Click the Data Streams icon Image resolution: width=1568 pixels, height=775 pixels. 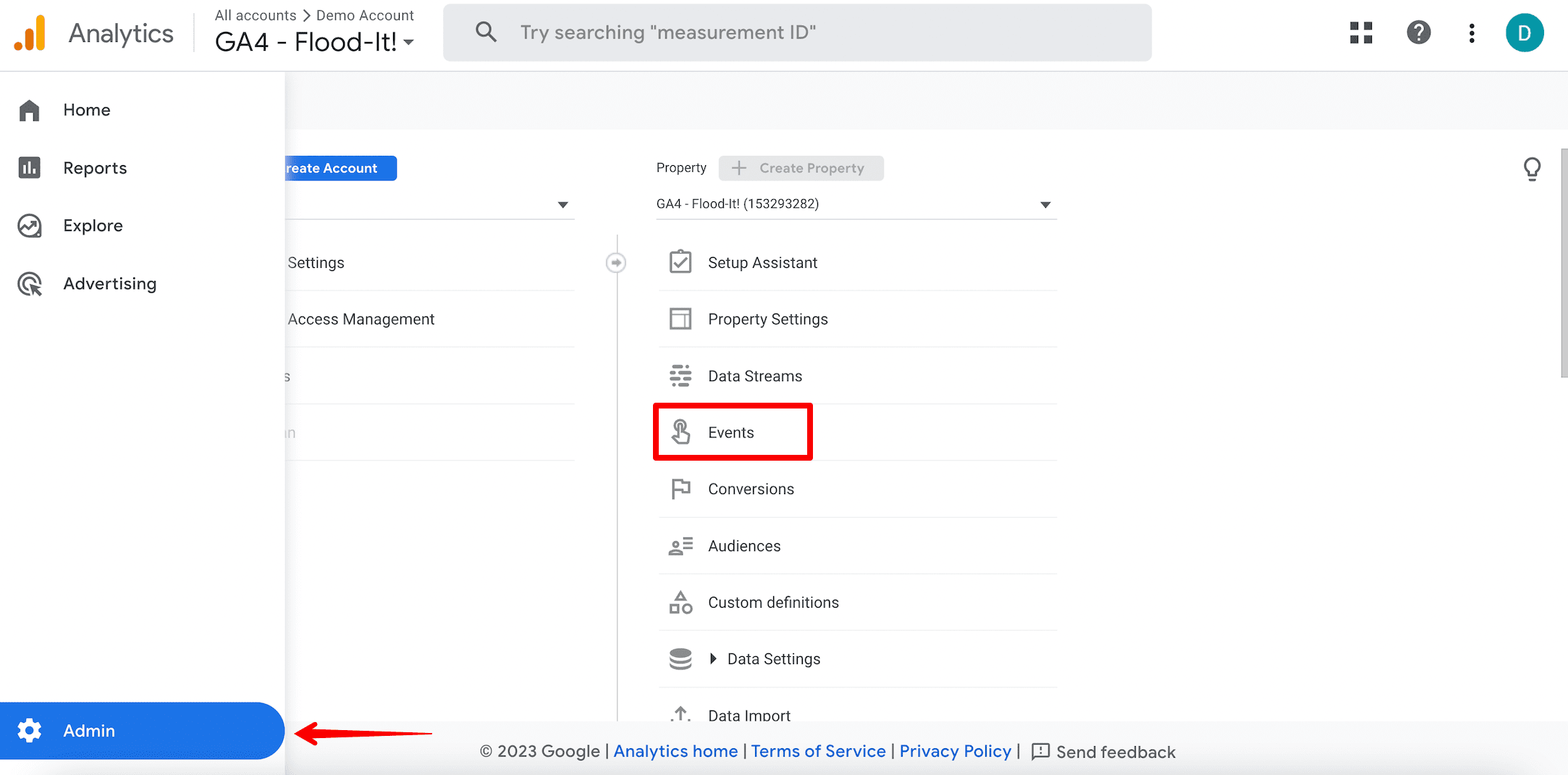[680, 376]
